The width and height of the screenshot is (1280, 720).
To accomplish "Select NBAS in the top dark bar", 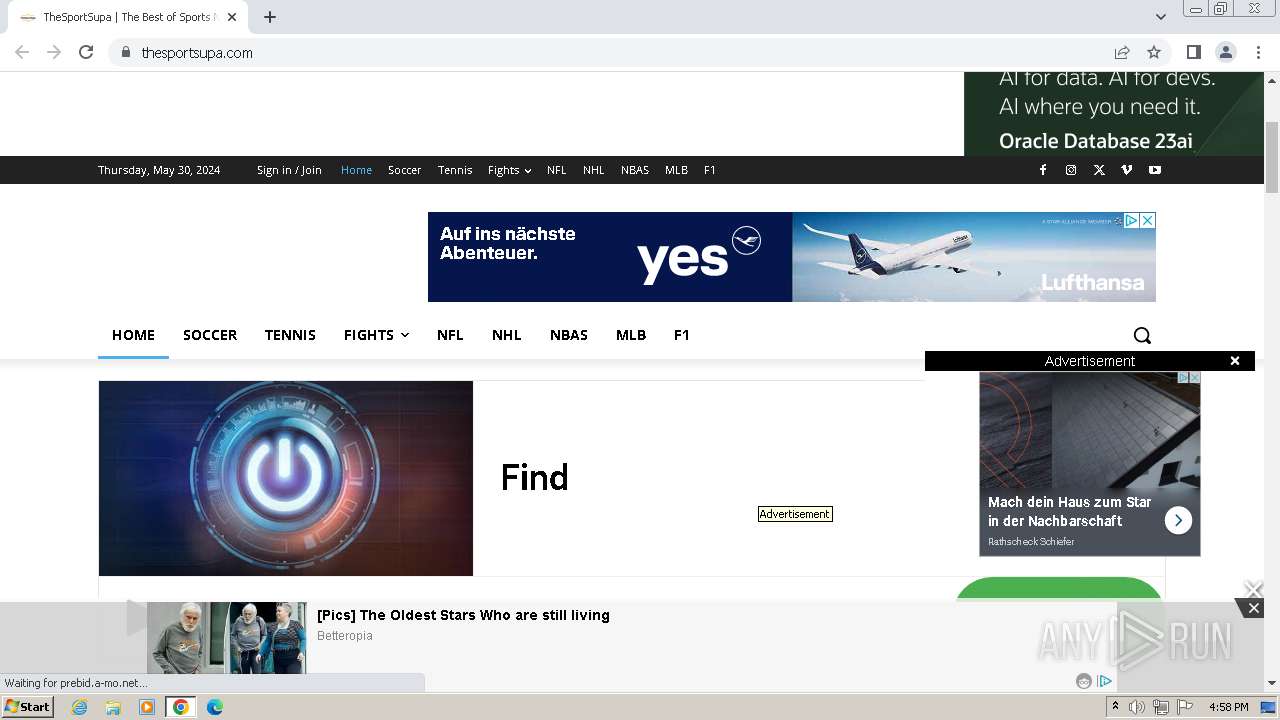I will (635, 170).
